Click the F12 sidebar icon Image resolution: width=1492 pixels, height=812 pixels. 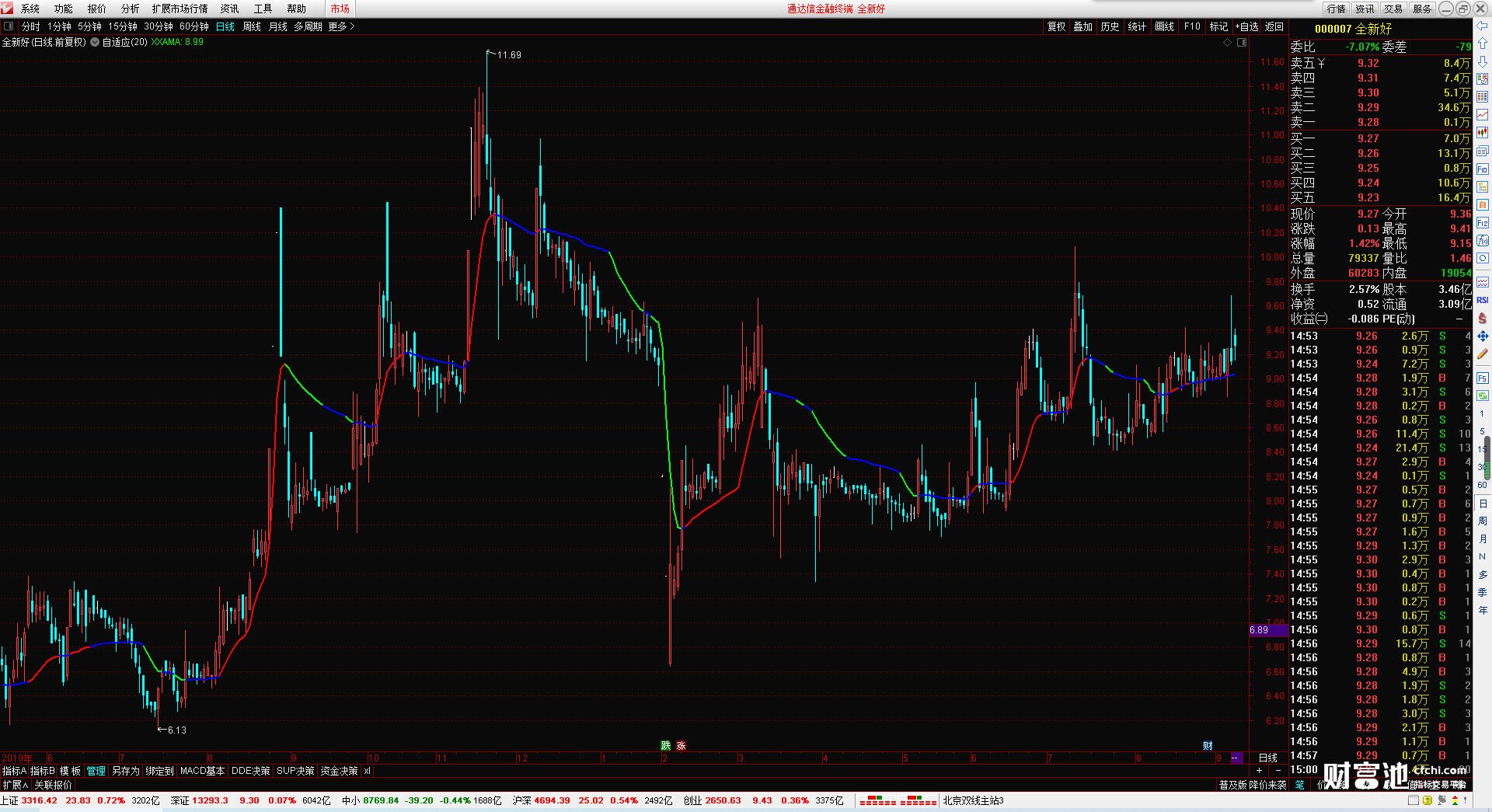click(x=1483, y=223)
